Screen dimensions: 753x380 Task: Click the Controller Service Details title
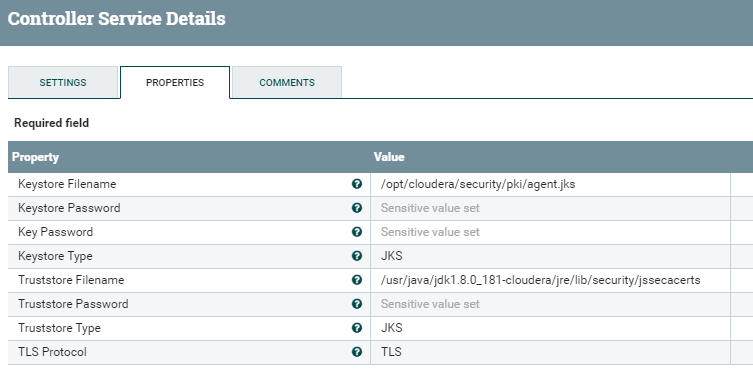tap(117, 19)
